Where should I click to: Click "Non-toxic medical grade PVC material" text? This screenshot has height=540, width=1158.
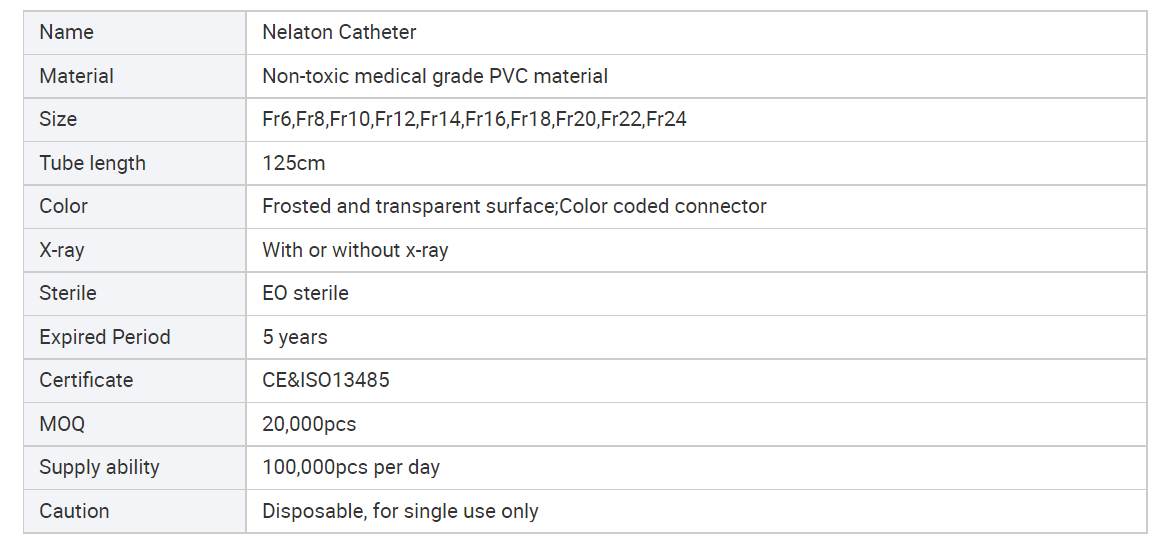pos(435,76)
